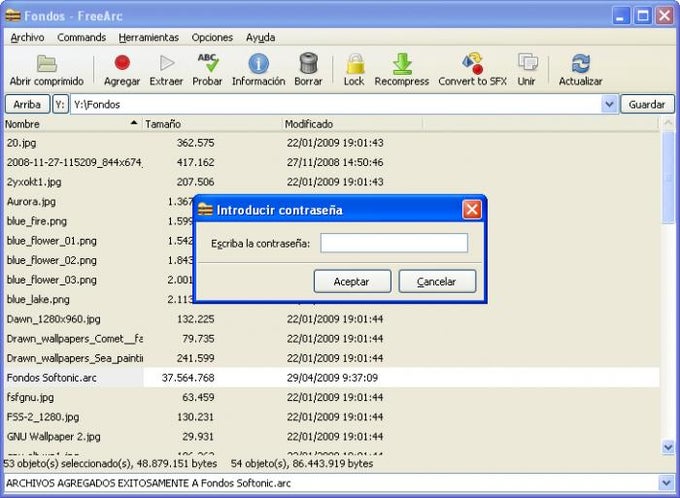Expand the bottom message log dropdown

667,483
